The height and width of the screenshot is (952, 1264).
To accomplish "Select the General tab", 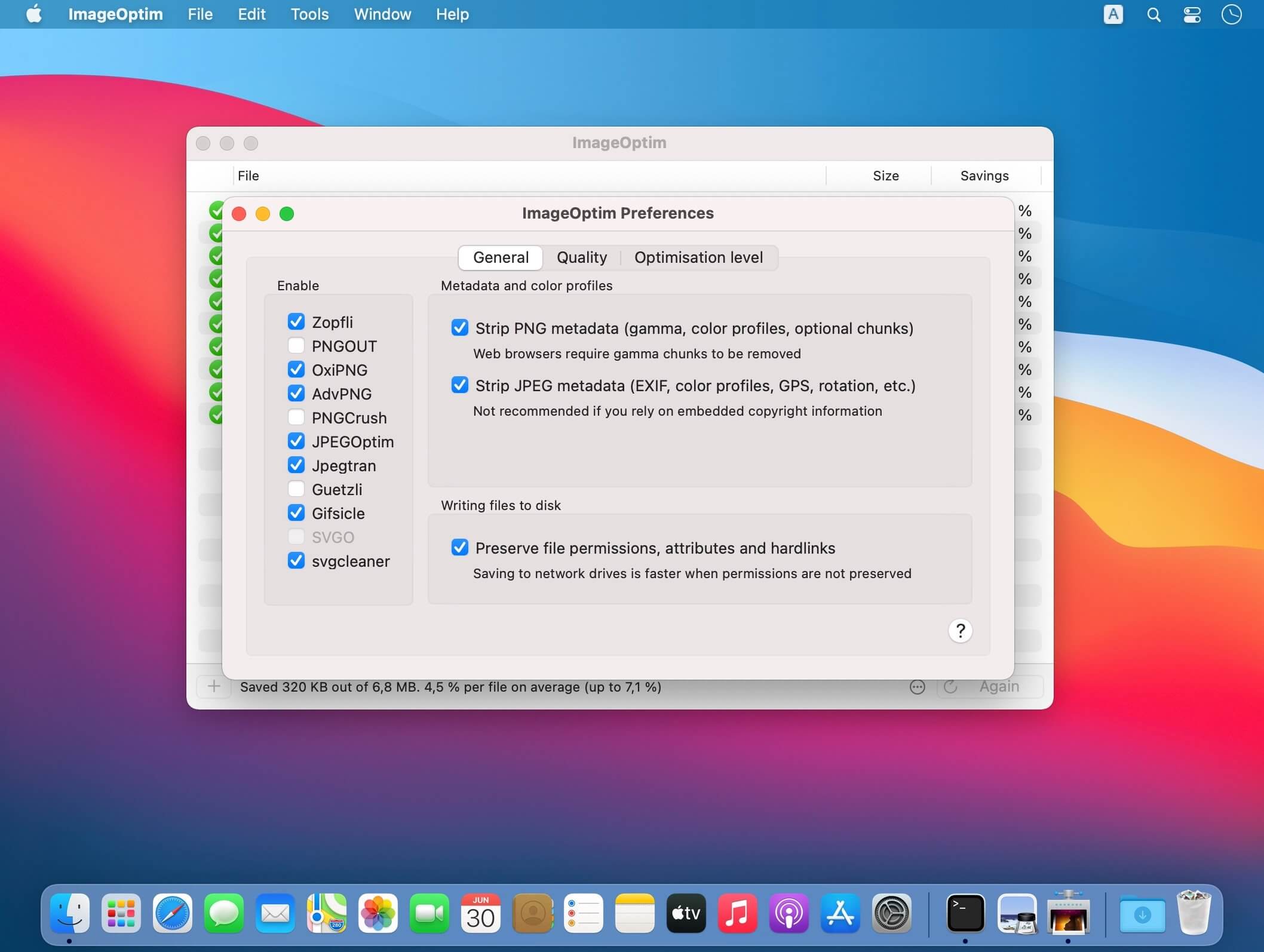I will pyautogui.click(x=501, y=257).
